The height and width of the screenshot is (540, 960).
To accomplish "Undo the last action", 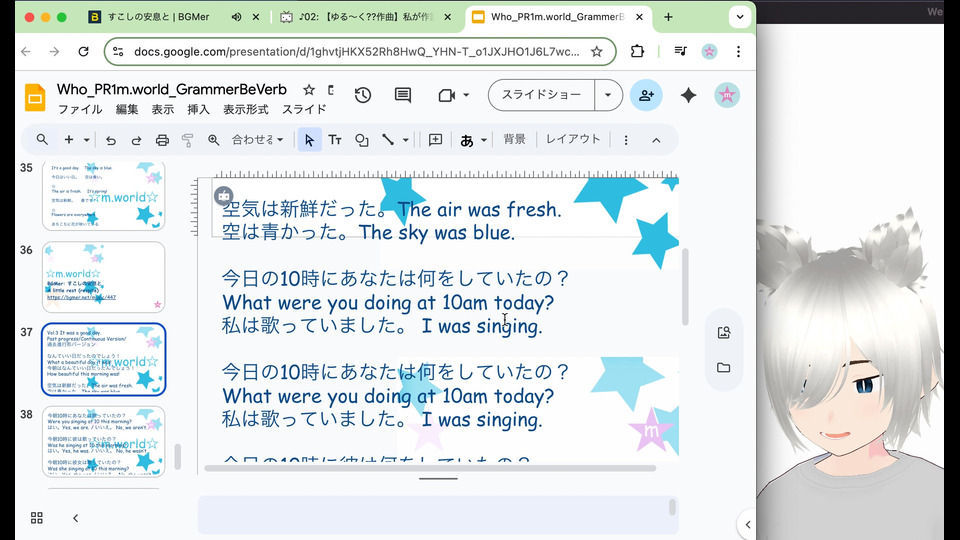I will [x=111, y=140].
